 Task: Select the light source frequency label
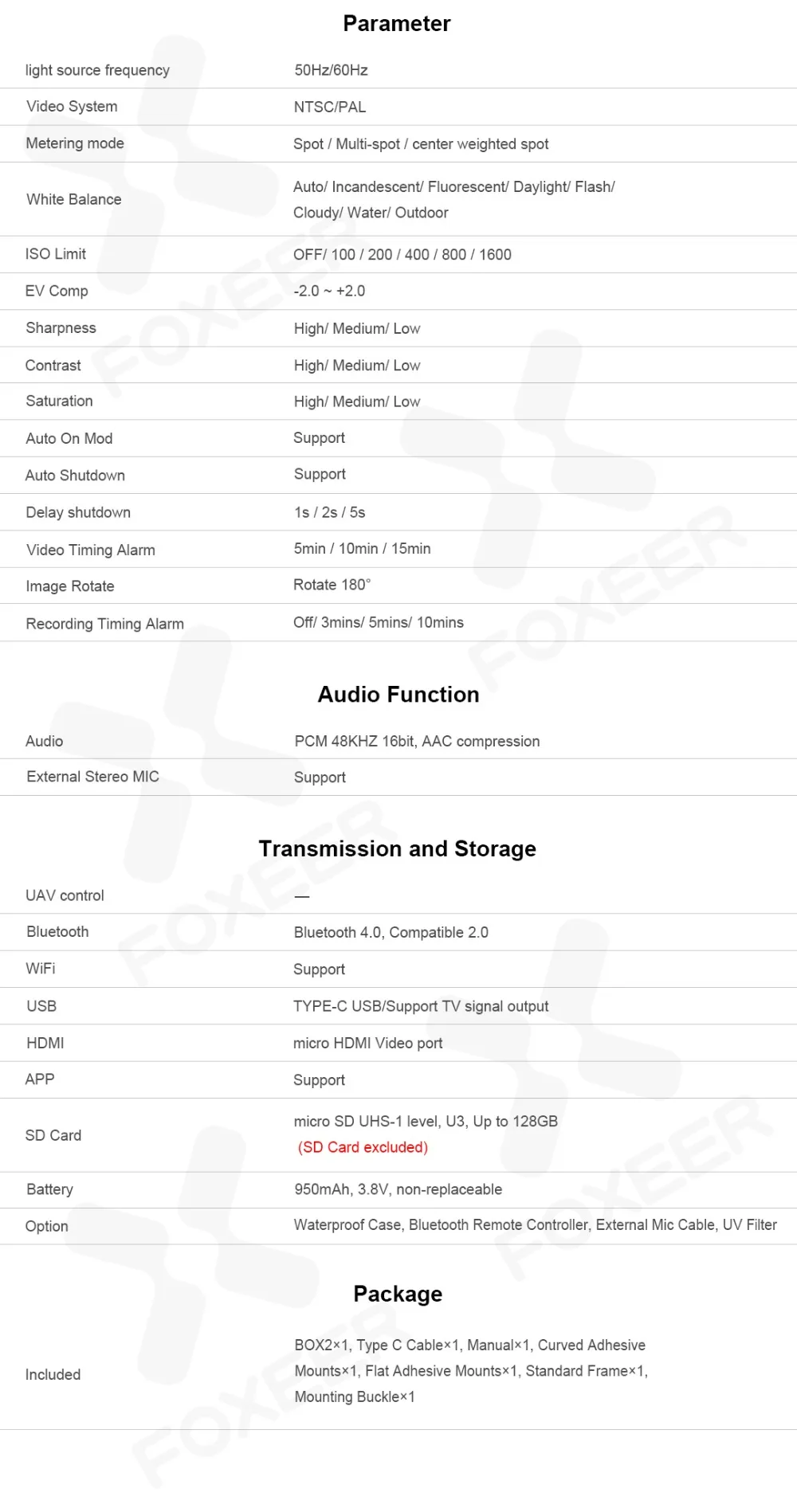97,70
